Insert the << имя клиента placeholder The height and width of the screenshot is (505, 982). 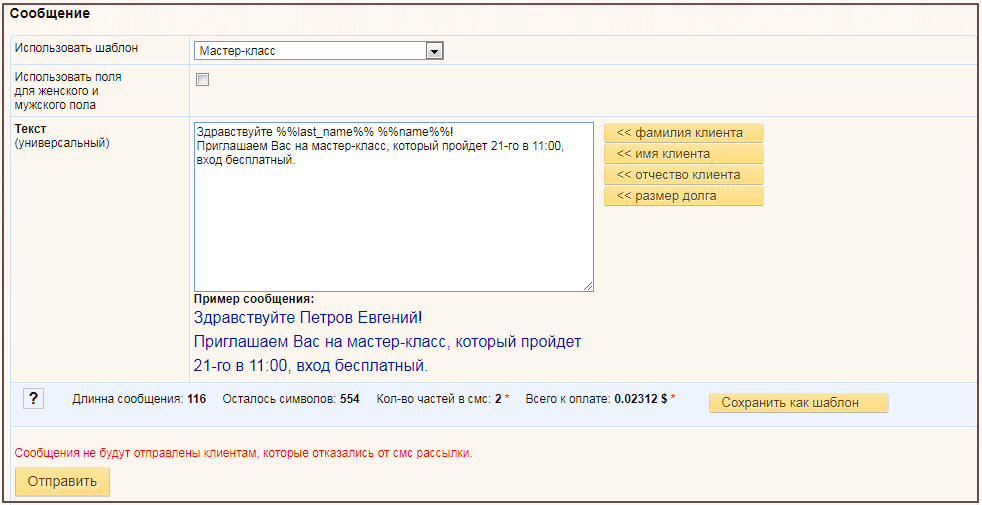click(x=683, y=154)
